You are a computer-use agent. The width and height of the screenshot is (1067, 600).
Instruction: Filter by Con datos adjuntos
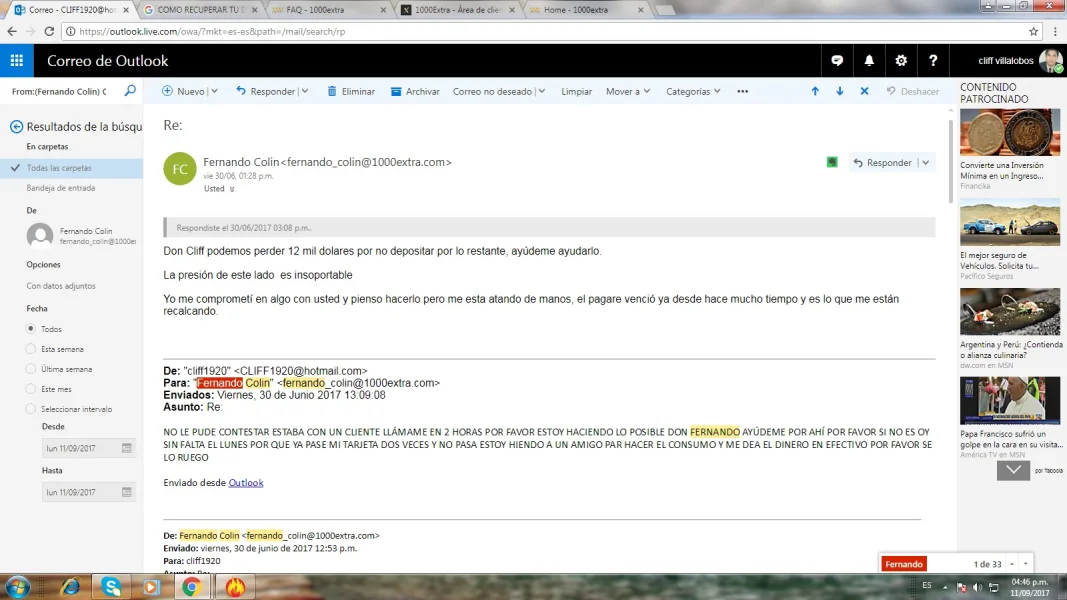point(61,286)
